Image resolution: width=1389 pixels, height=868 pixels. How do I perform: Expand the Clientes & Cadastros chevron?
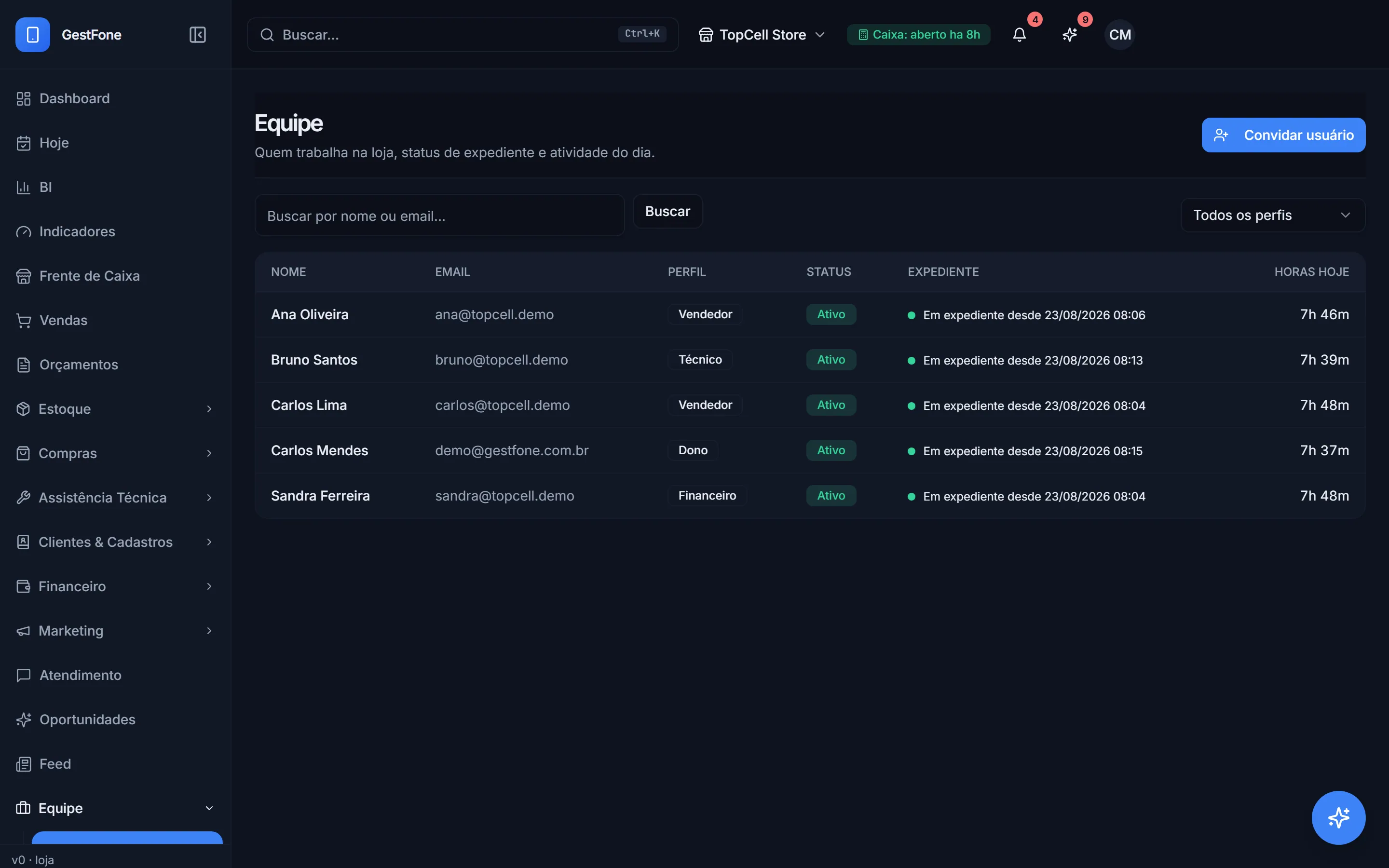coord(209,542)
